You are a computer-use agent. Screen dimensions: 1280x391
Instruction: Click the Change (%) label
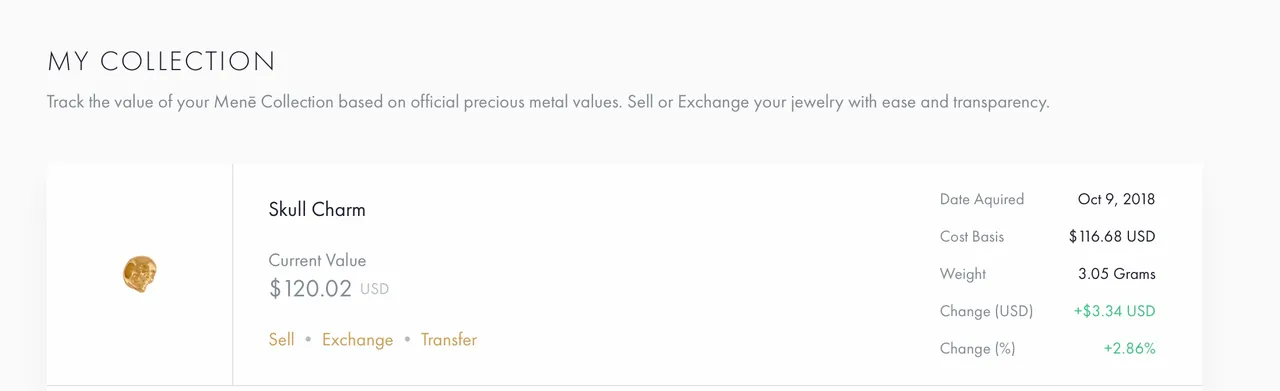[976, 349]
